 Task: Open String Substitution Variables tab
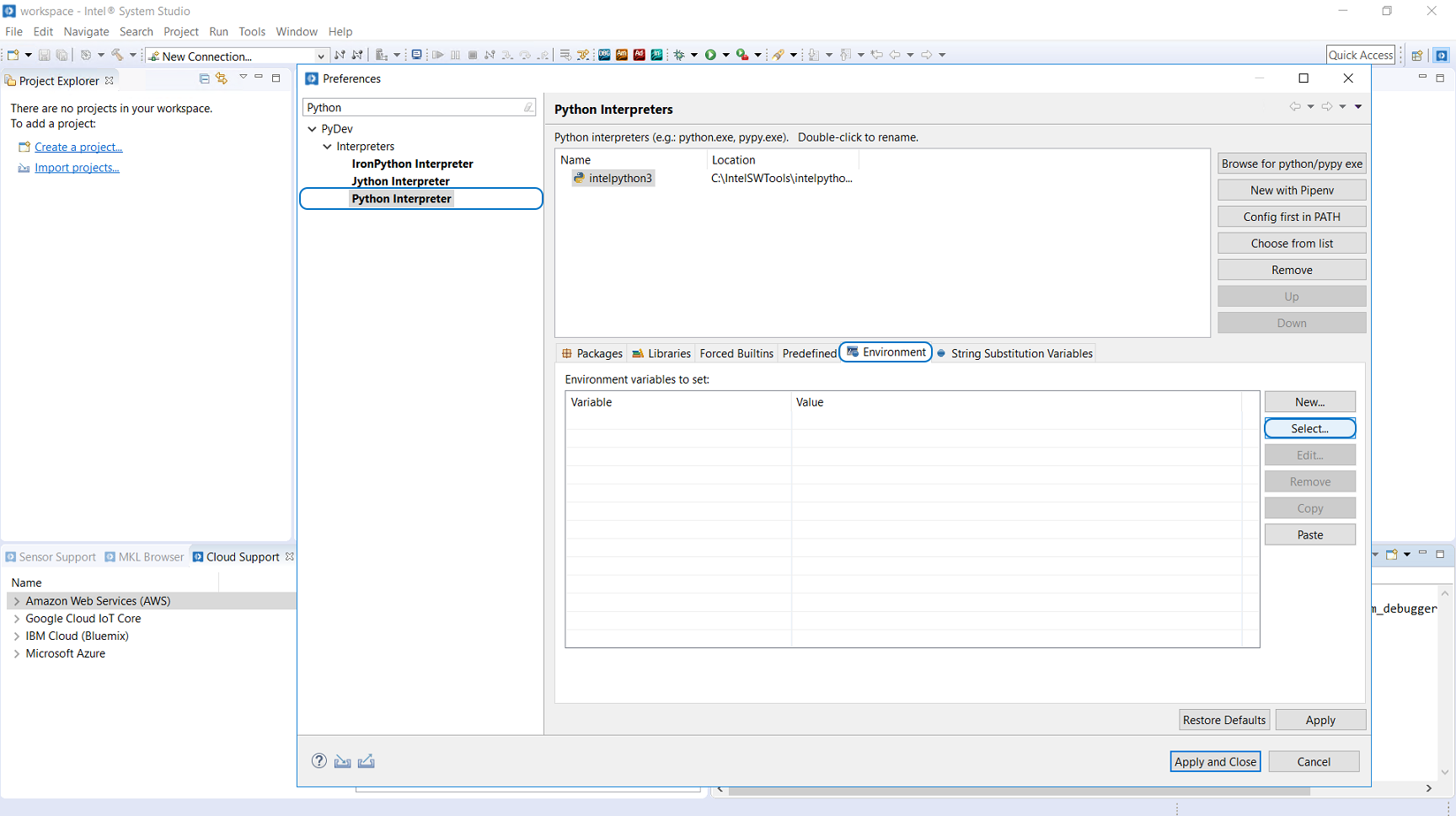pyautogui.click(x=1014, y=353)
